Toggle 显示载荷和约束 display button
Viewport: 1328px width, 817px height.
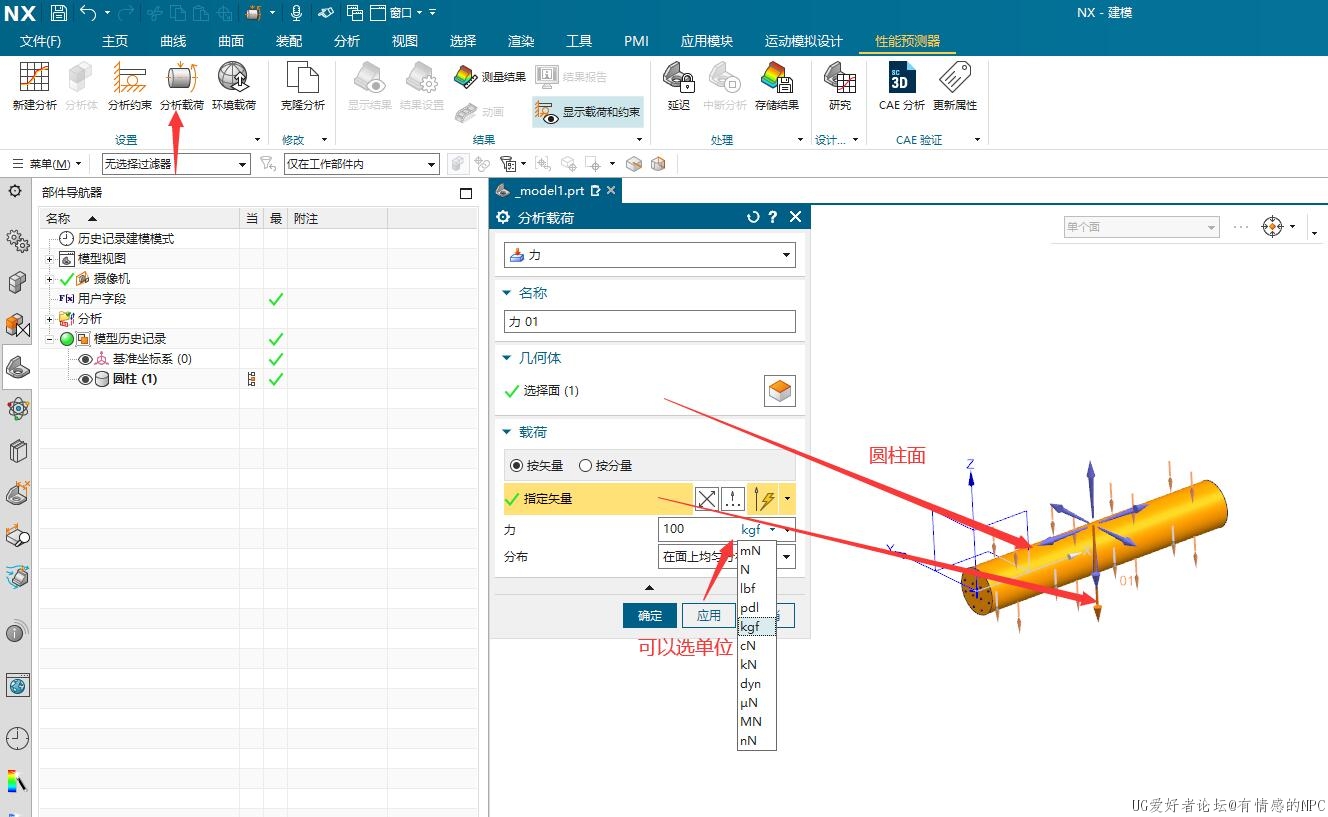click(588, 112)
